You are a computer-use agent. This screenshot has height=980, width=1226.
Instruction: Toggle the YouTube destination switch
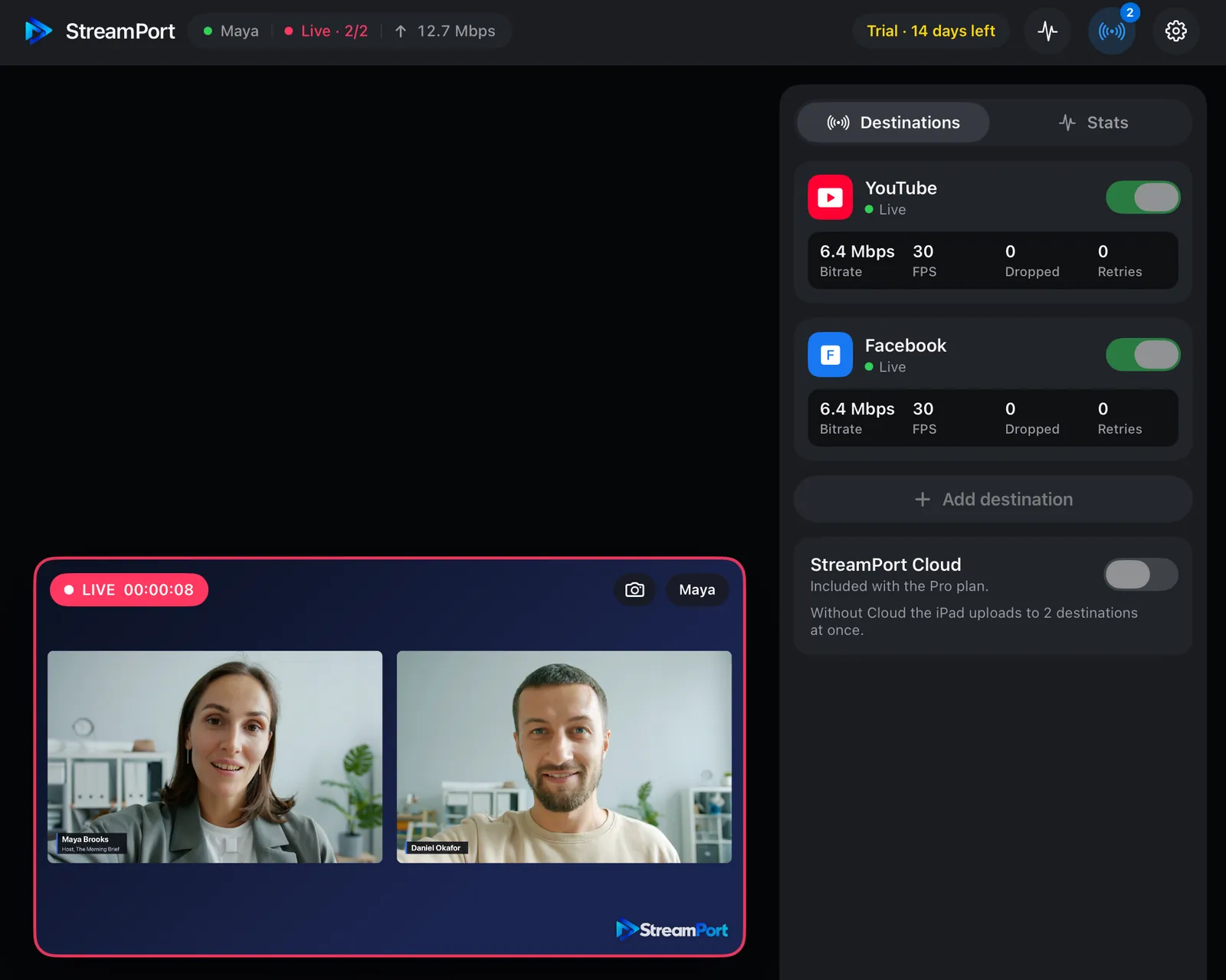(x=1142, y=197)
